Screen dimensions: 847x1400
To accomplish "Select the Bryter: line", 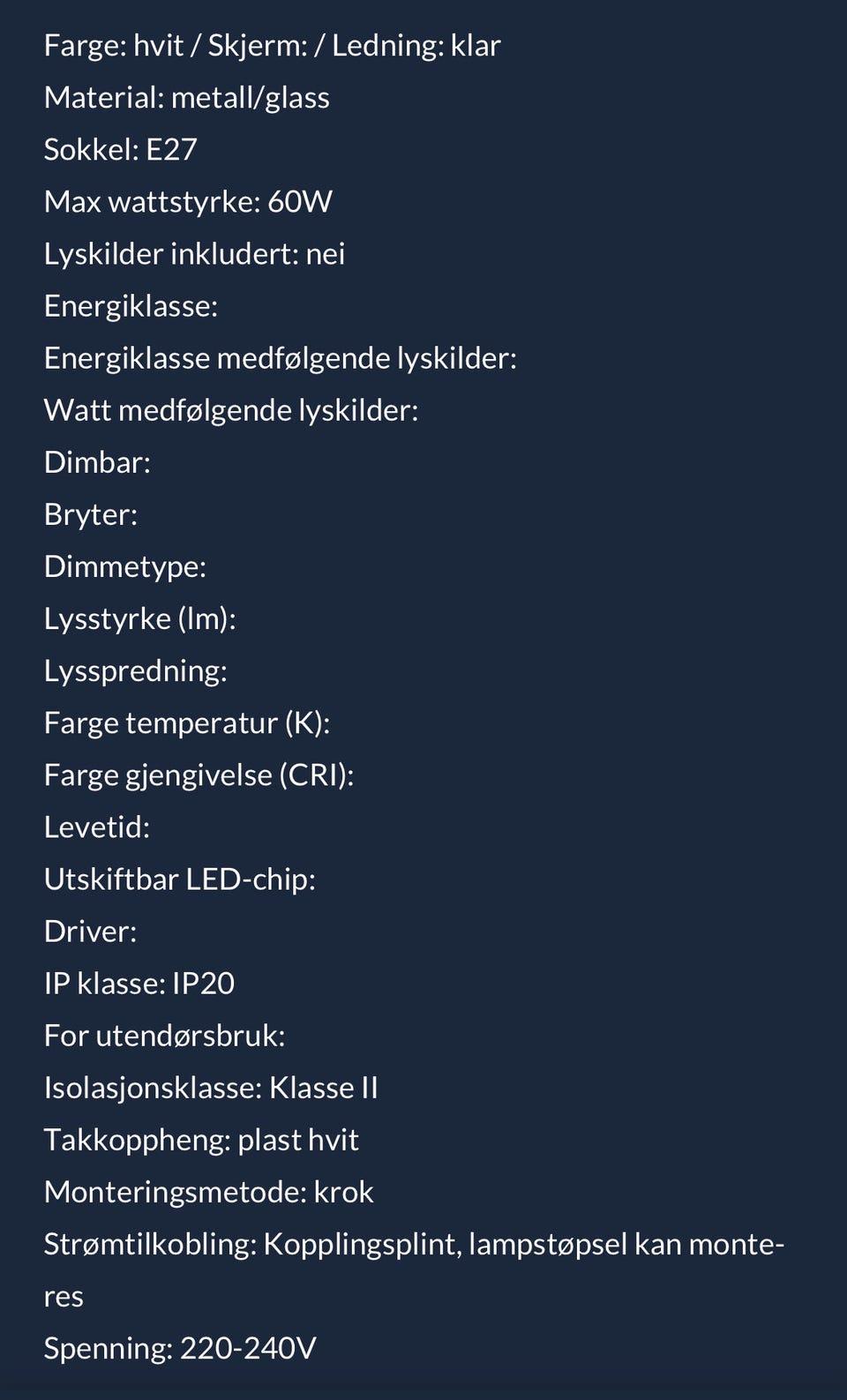I will point(91,514).
